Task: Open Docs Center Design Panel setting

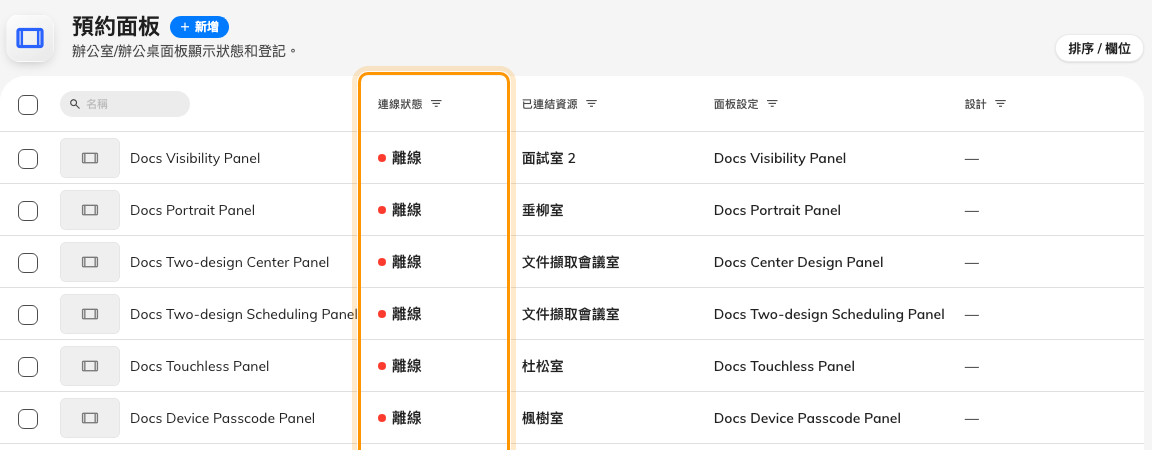Action: click(799, 262)
